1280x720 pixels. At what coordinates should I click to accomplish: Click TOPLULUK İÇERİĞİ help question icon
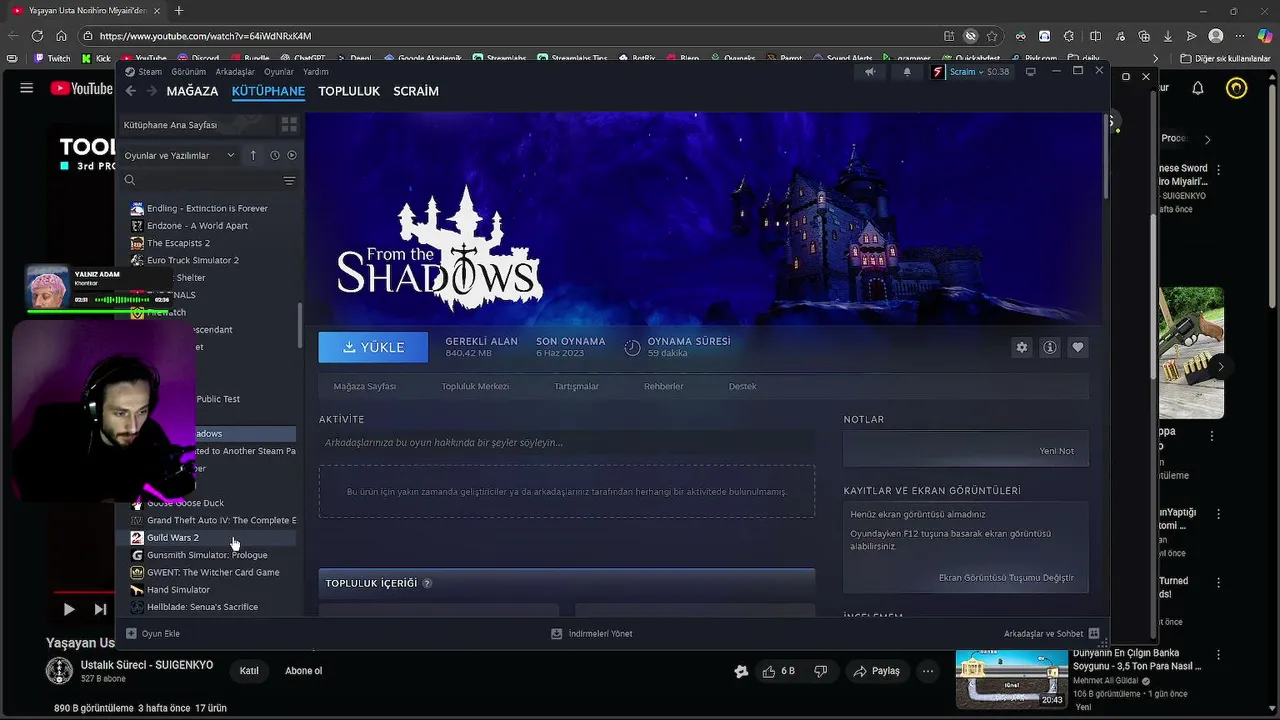click(427, 583)
